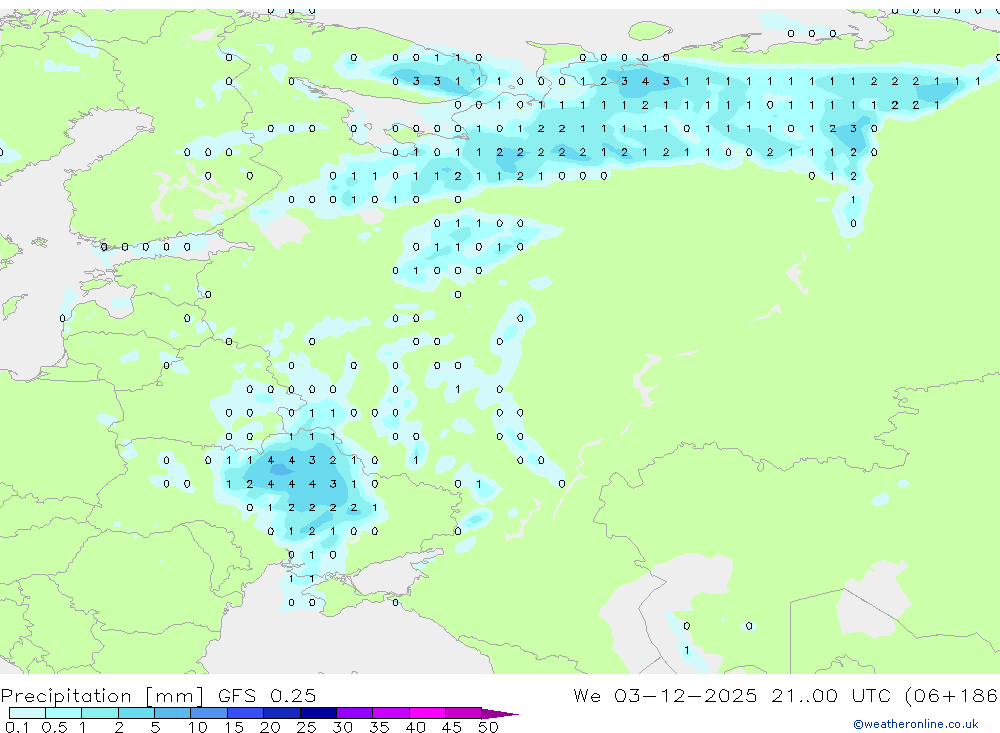1000x733 pixels.
Task: Click the legend scale label '25'
Action: [307, 727]
